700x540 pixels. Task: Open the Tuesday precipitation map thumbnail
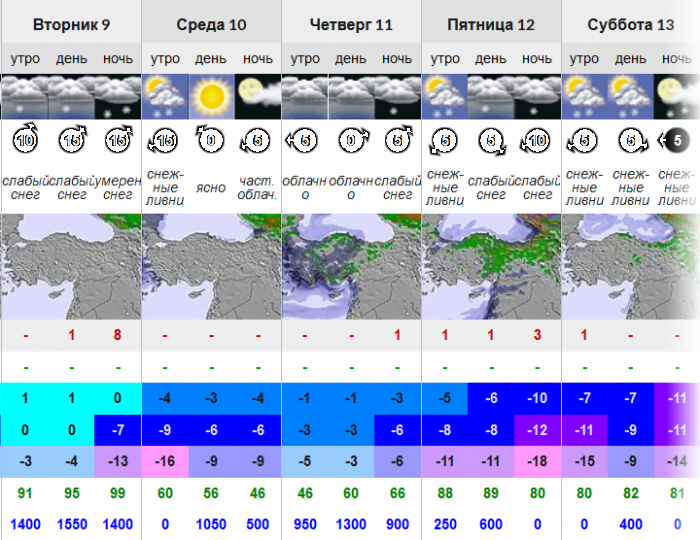(71, 266)
